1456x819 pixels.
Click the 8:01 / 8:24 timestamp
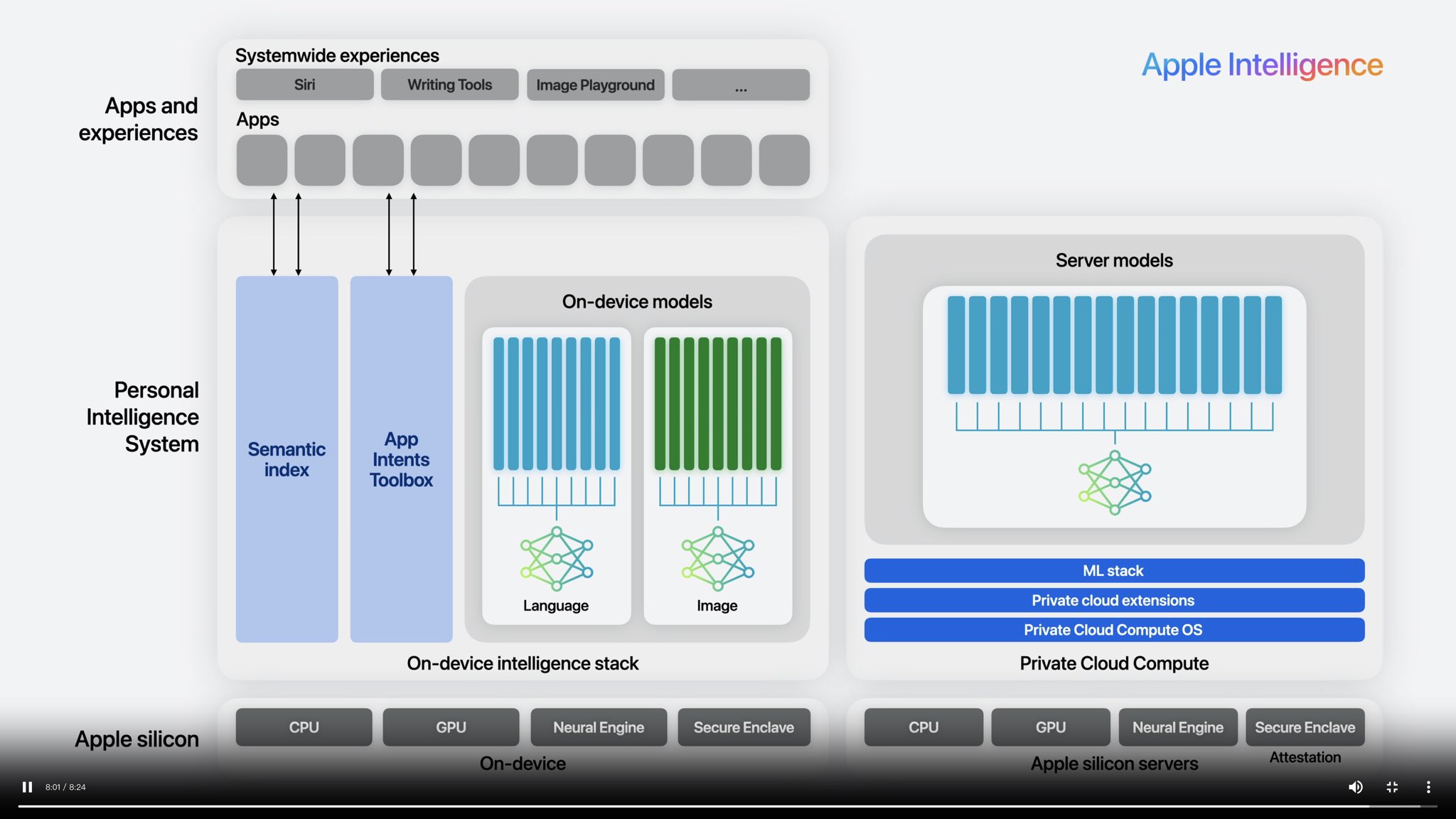pos(65,787)
